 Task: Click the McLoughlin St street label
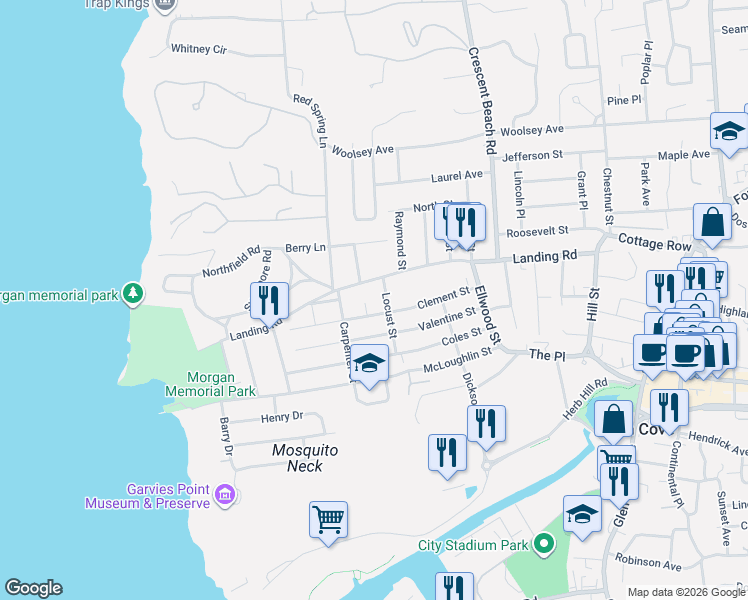[x=457, y=360]
